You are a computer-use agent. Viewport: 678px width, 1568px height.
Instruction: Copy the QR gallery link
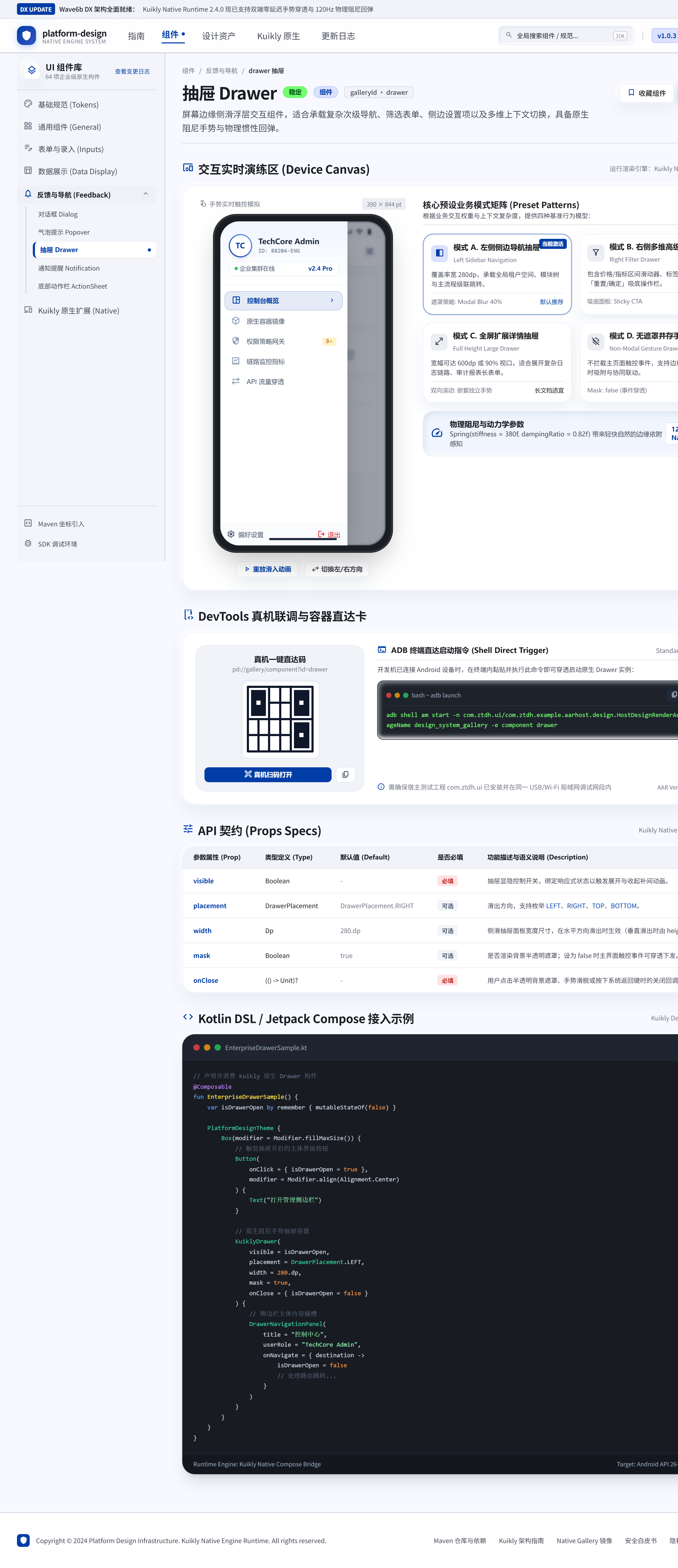[346, 774]
